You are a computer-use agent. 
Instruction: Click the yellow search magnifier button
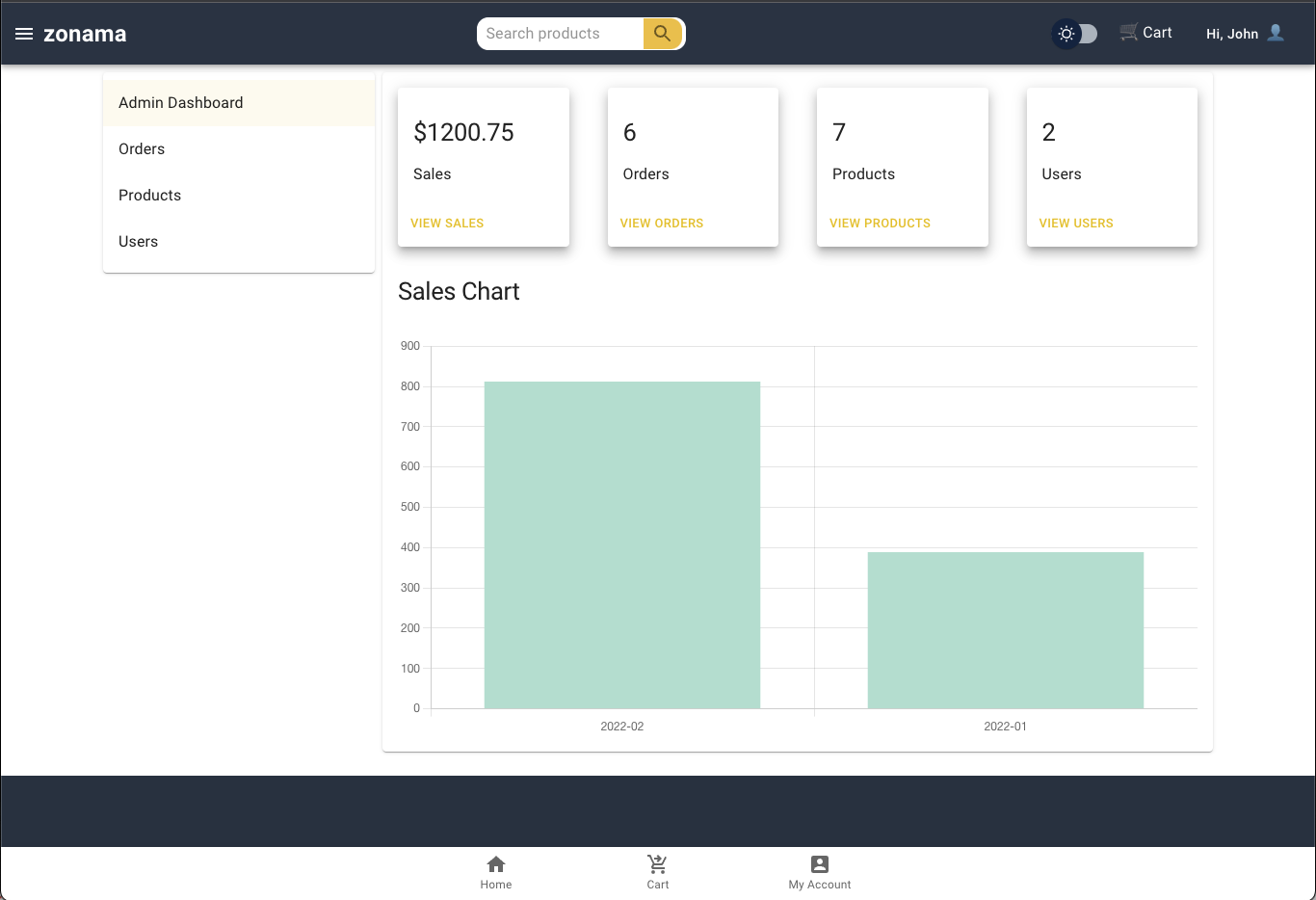pyautogui.click(x=663, y=33)
